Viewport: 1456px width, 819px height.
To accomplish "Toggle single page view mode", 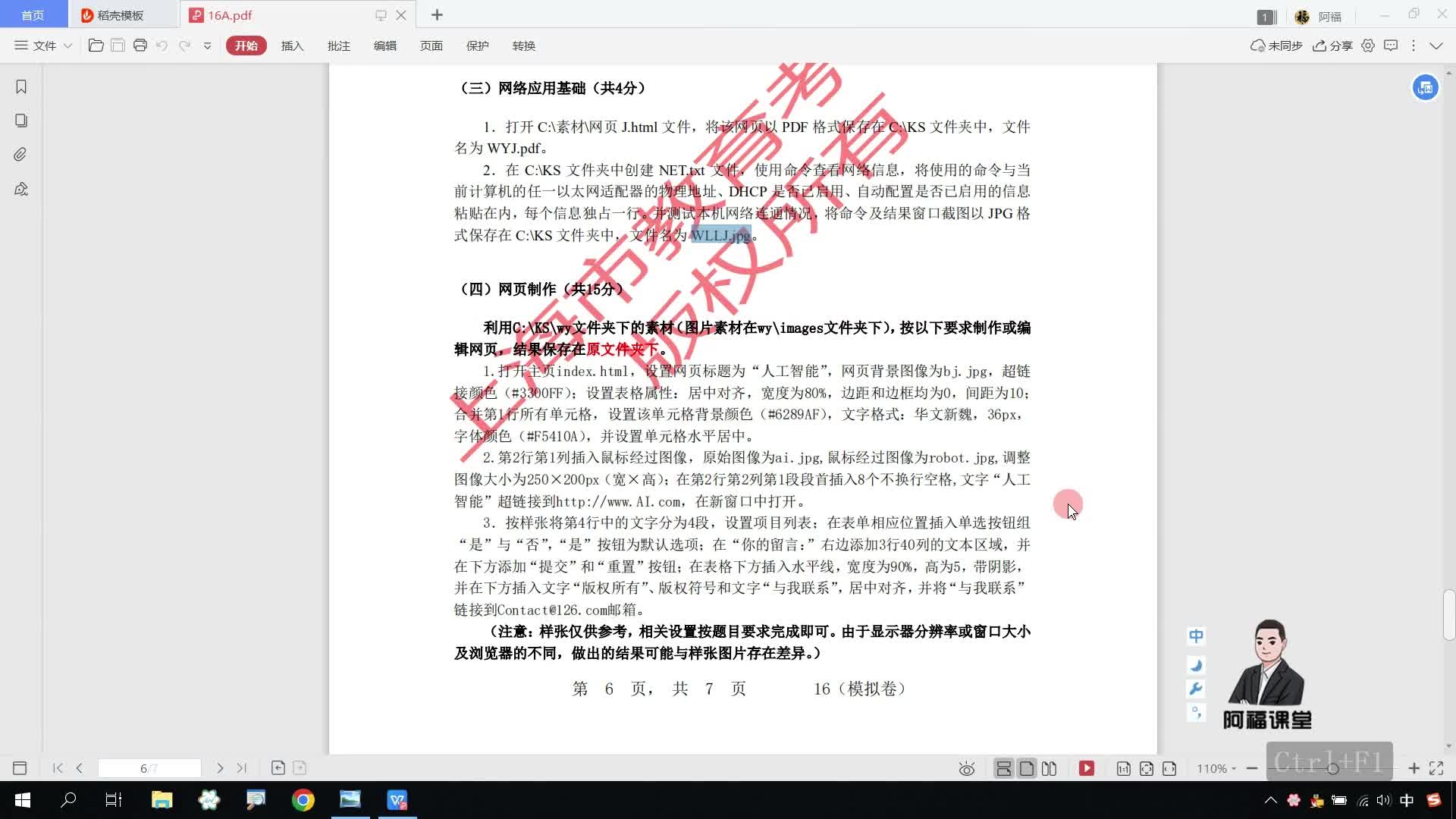I will [1027, 768].
